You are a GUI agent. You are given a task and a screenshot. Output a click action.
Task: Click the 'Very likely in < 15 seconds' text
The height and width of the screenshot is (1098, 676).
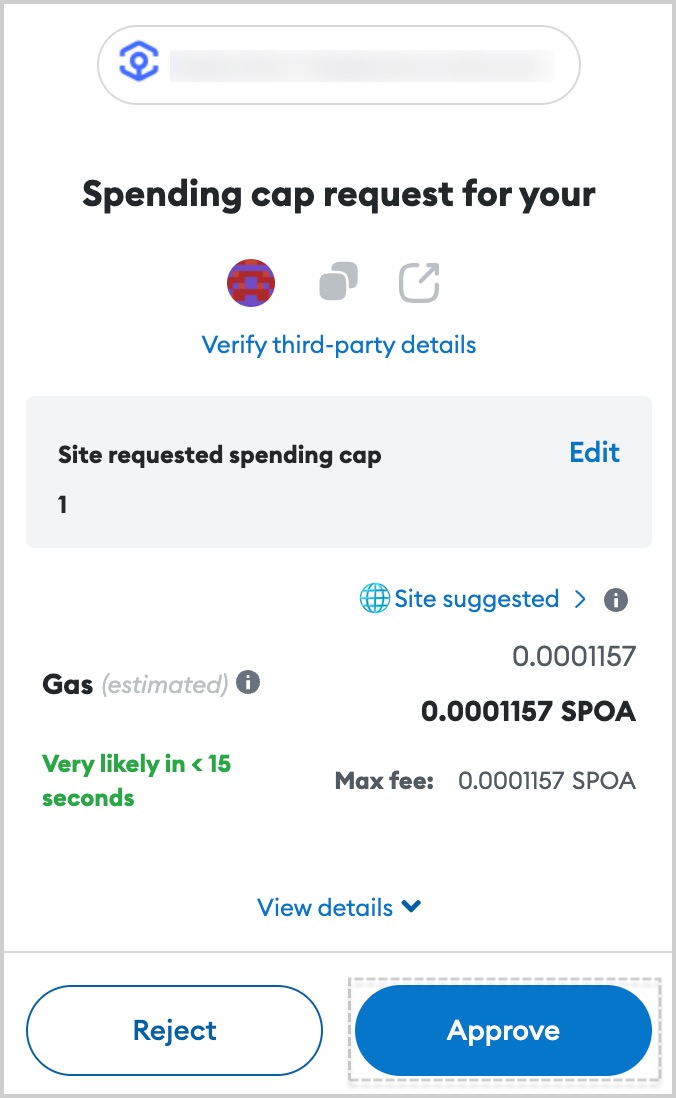pos(137,781)
